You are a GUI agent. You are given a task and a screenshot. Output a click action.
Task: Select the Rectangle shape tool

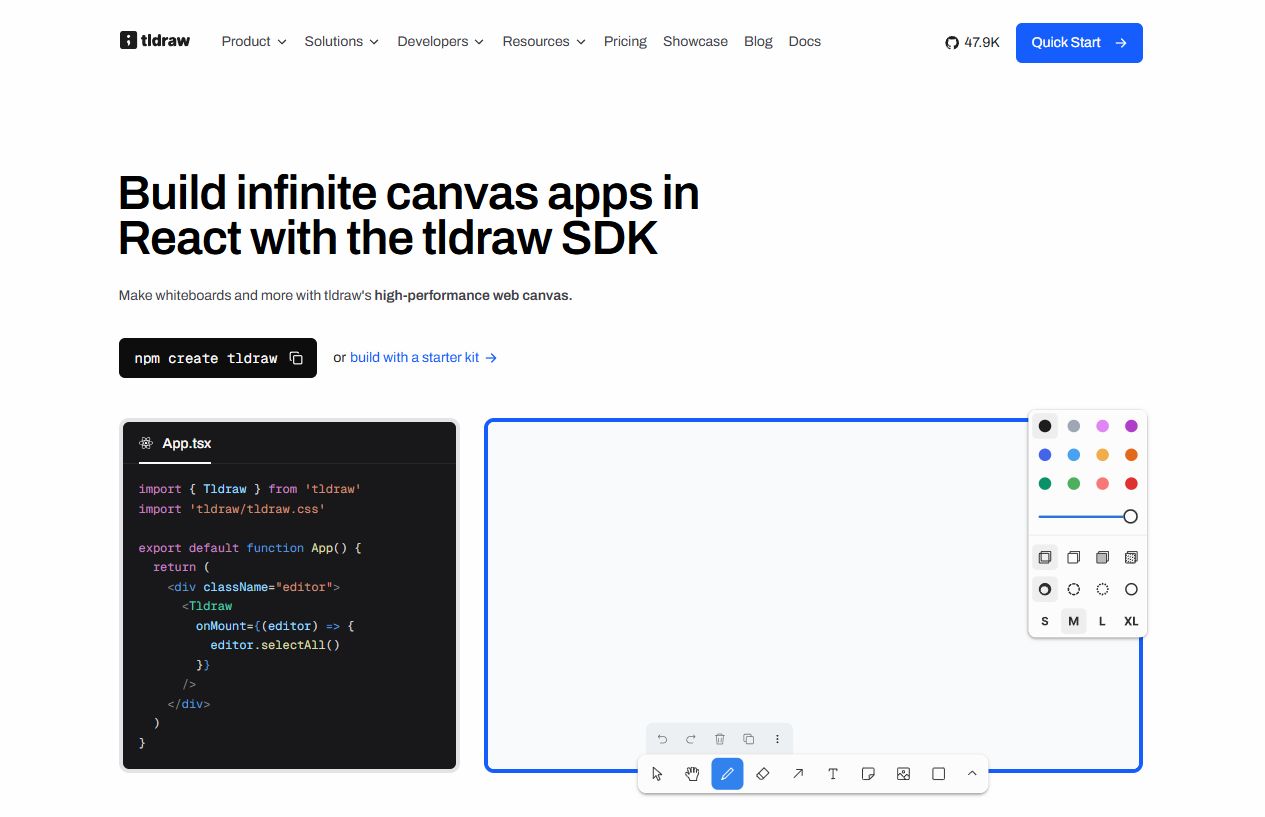tap(938, 774)
